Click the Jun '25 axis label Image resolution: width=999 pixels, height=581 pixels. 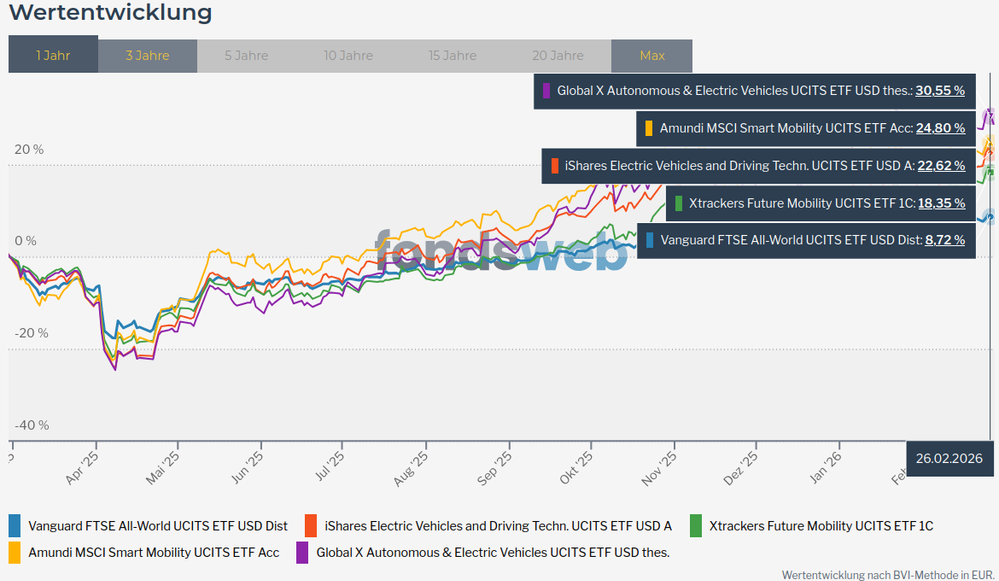click(247, 468)
